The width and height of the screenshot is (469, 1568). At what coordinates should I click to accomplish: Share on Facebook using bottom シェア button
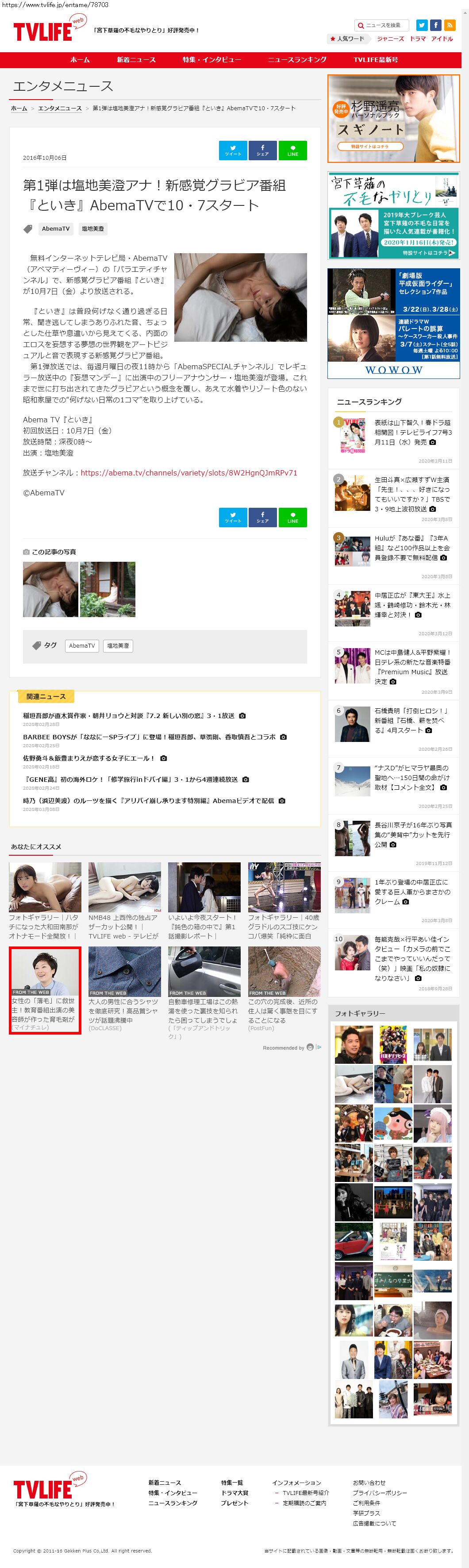click(x=262, y=517)
